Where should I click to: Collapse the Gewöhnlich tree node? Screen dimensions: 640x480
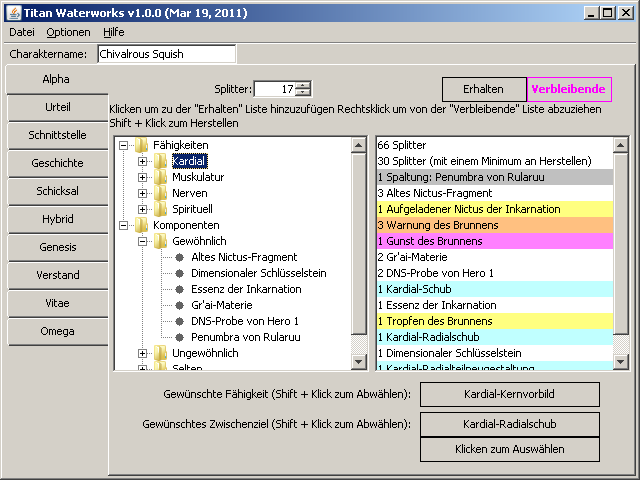(143, 241)
